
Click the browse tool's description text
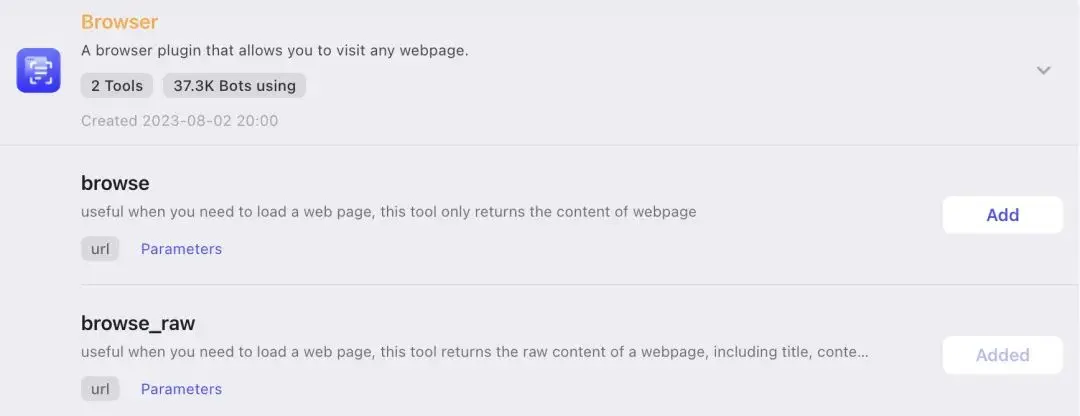coord(388,212)
